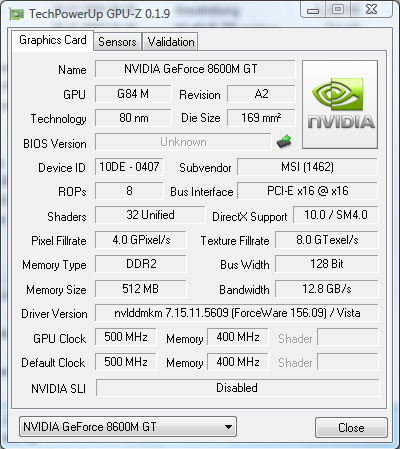Click the BIOS Version Unknown field
Screen dimensions: 400x449
[183, 142]
